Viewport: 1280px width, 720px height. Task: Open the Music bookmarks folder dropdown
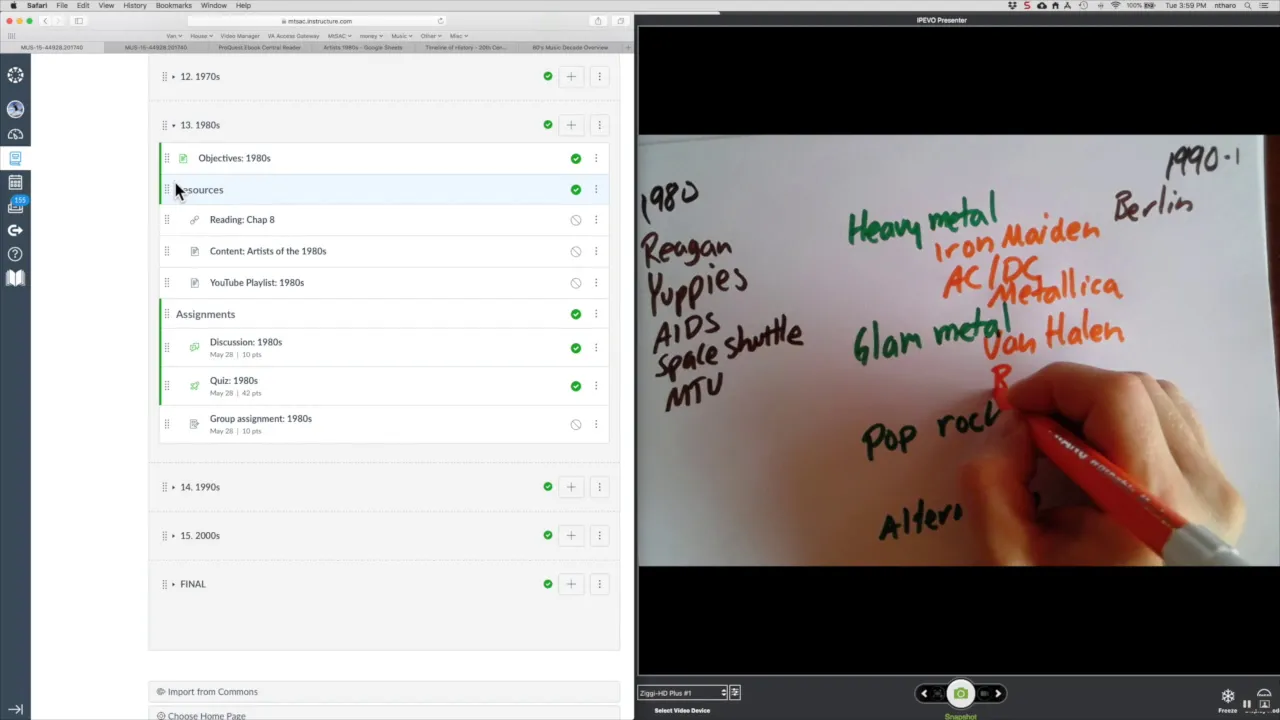coord(401,36)
